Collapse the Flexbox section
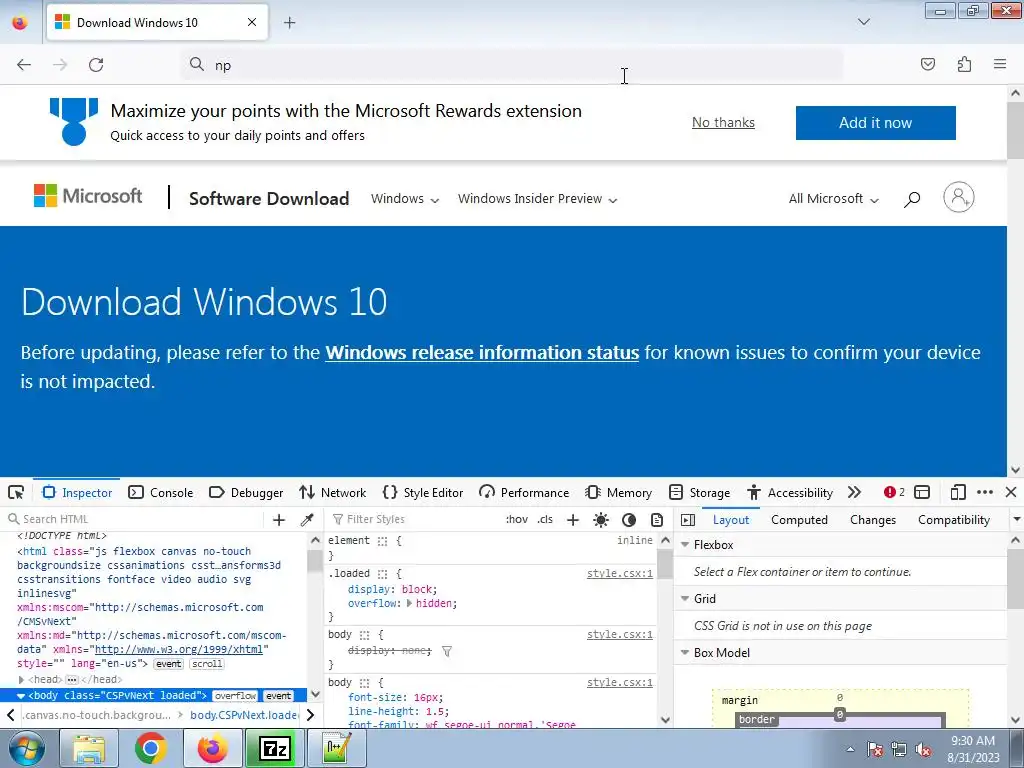 pyautogui.click(x=685, y=544)
